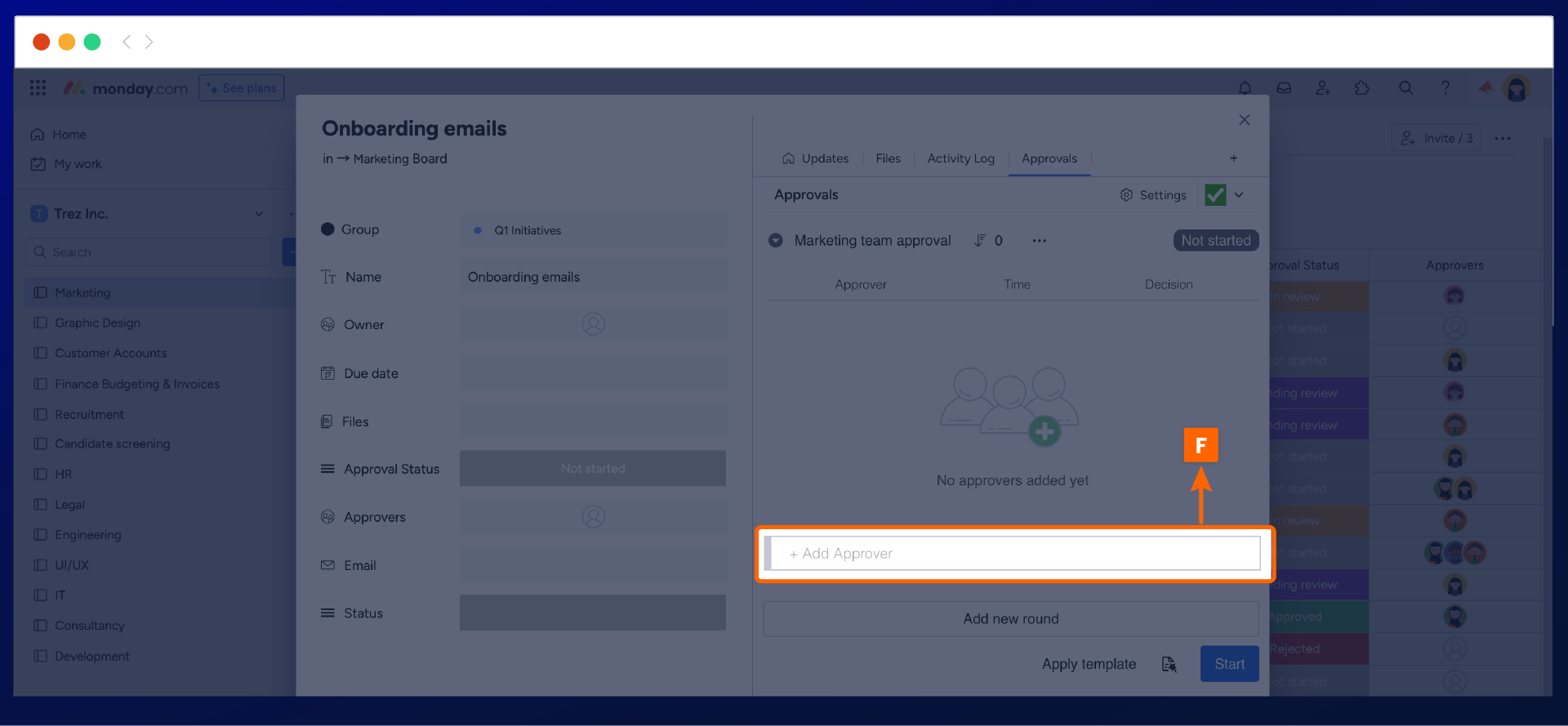Image resolution: width=1568 pixels, height=726 pixels.
Task: Toggle the green approvals checkbox
Action: click(1215, 195)
